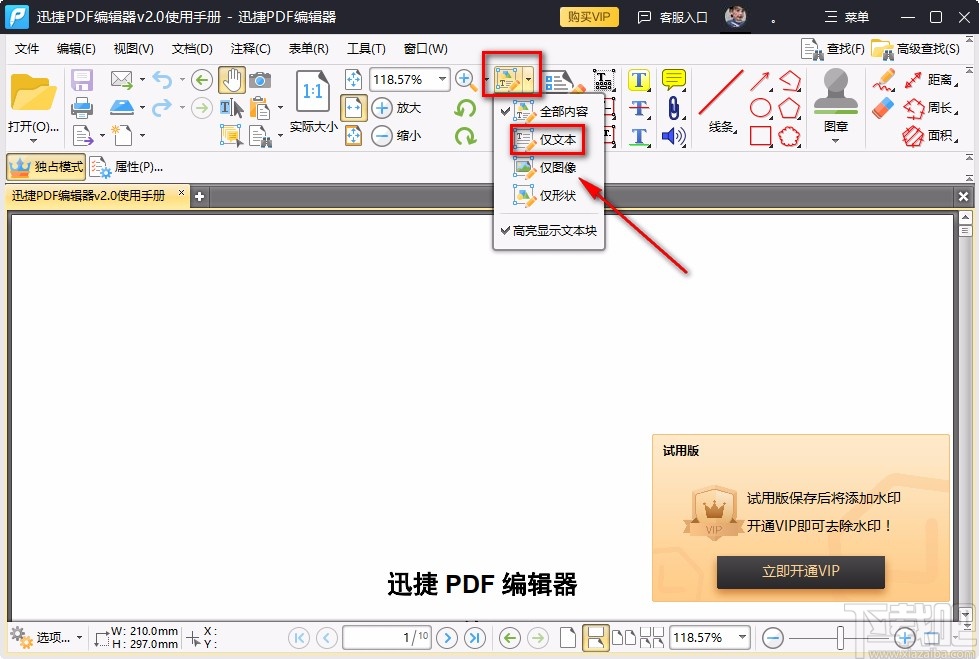979x659 pixels.
Task: Open the file attachment annotation tool
Action: click(674, 108)
